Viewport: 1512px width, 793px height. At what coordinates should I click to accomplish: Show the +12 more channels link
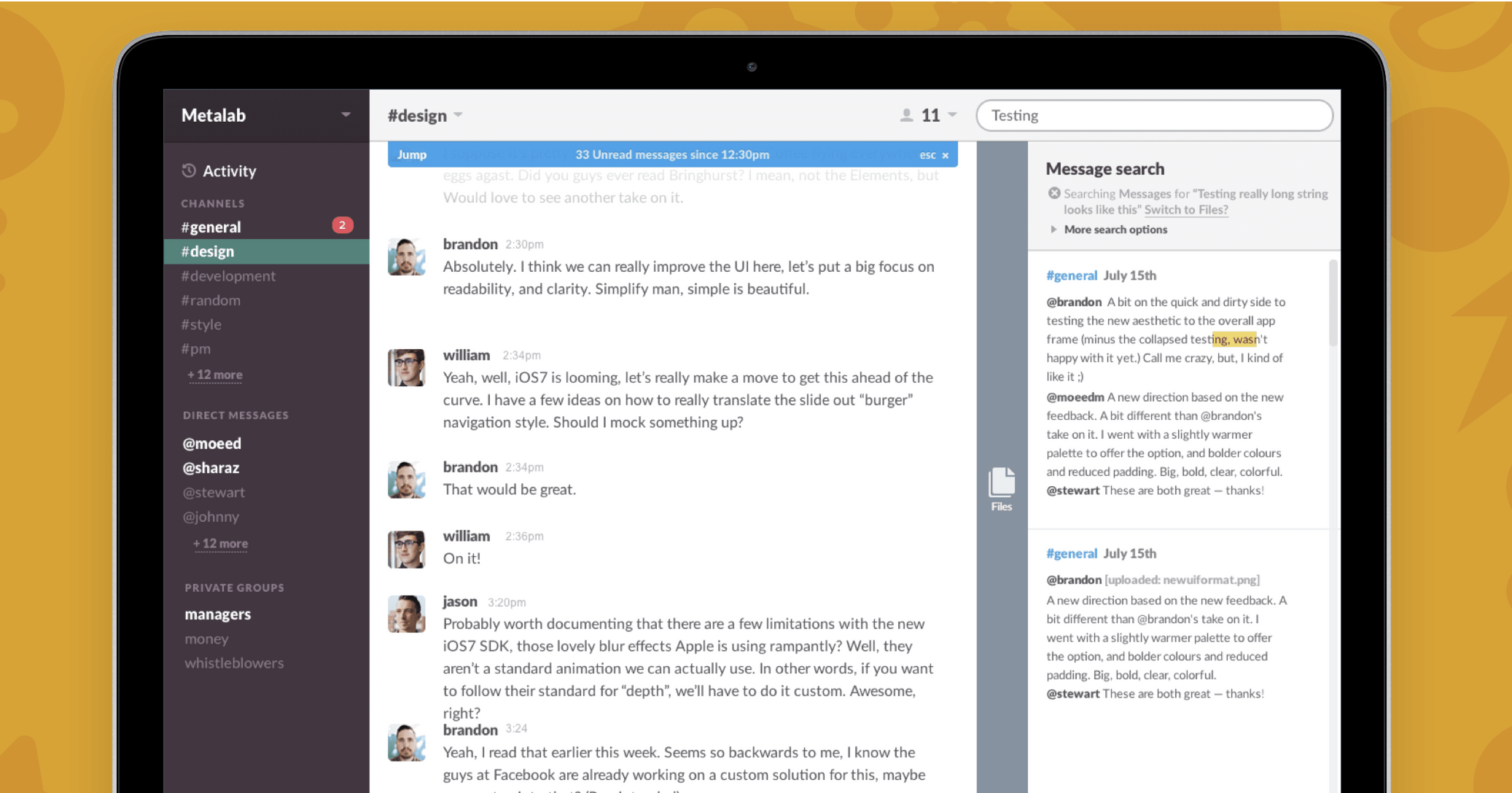pos(215,375)
